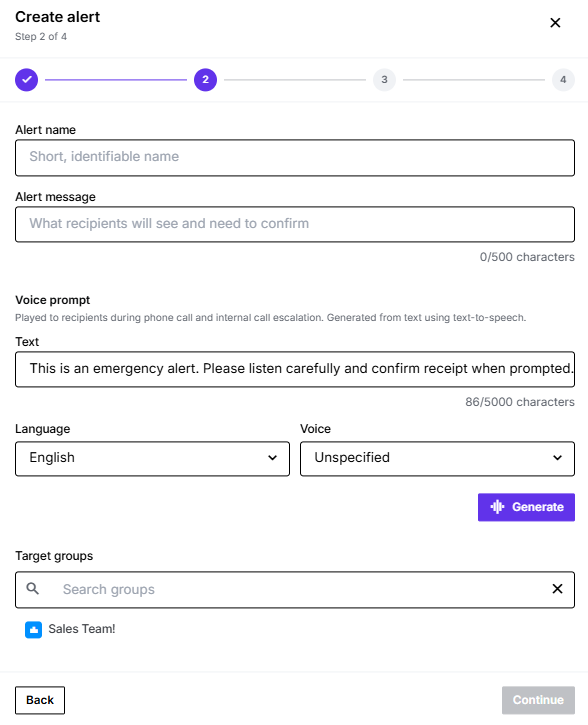Screen dimensions: 588x725
Task: Select the Sales Team! group
Action: [70, 629]
